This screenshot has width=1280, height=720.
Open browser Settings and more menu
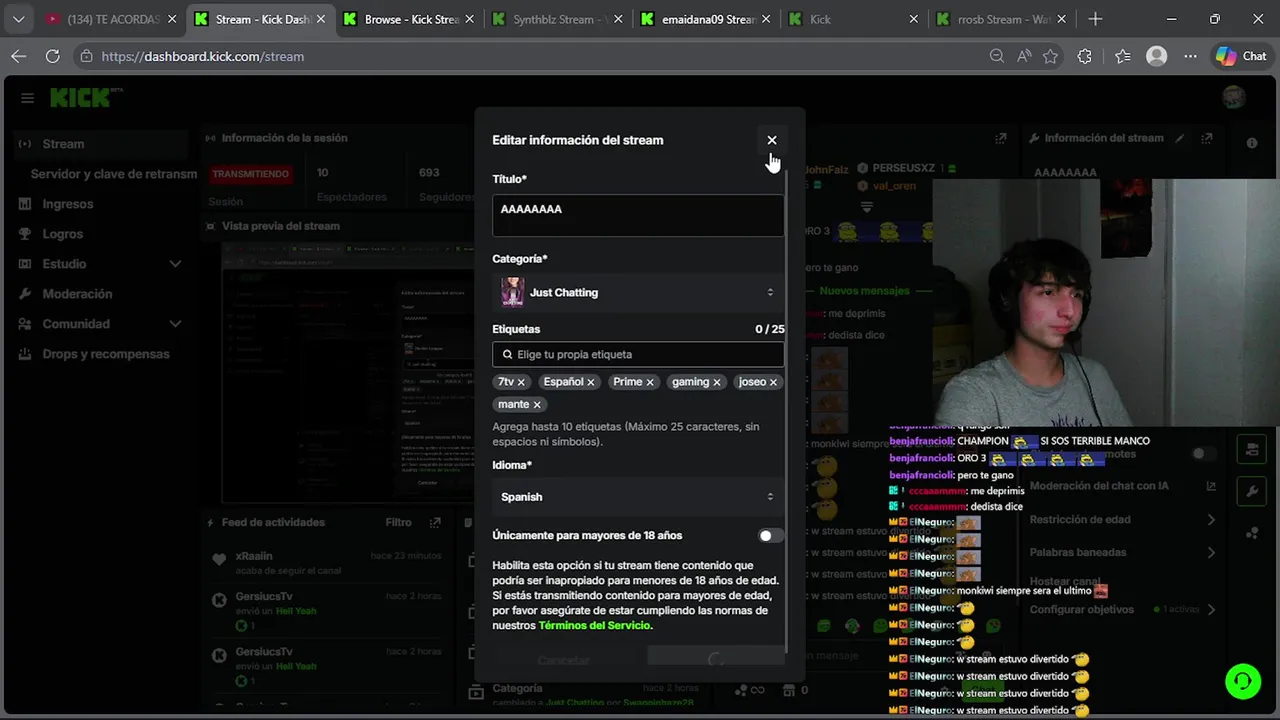1190,56
